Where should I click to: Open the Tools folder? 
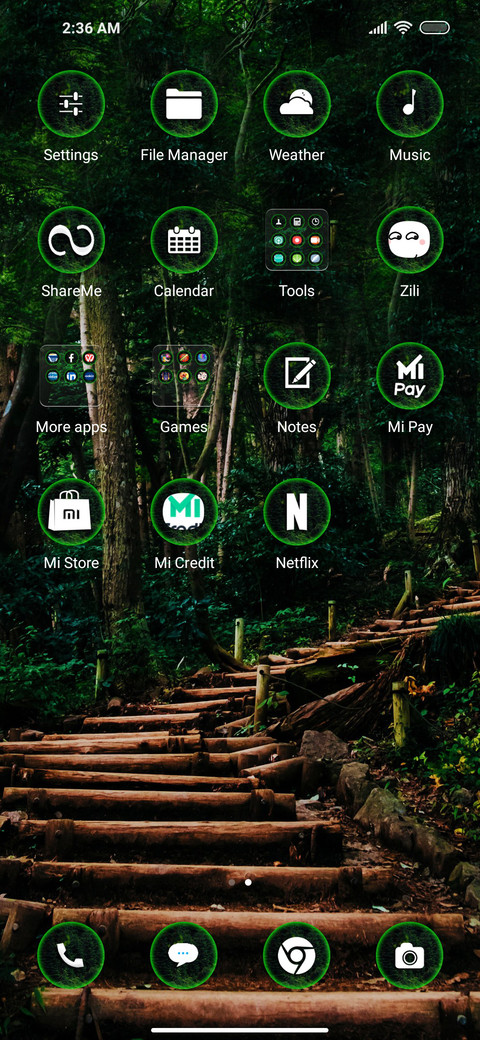click(296, 240)
